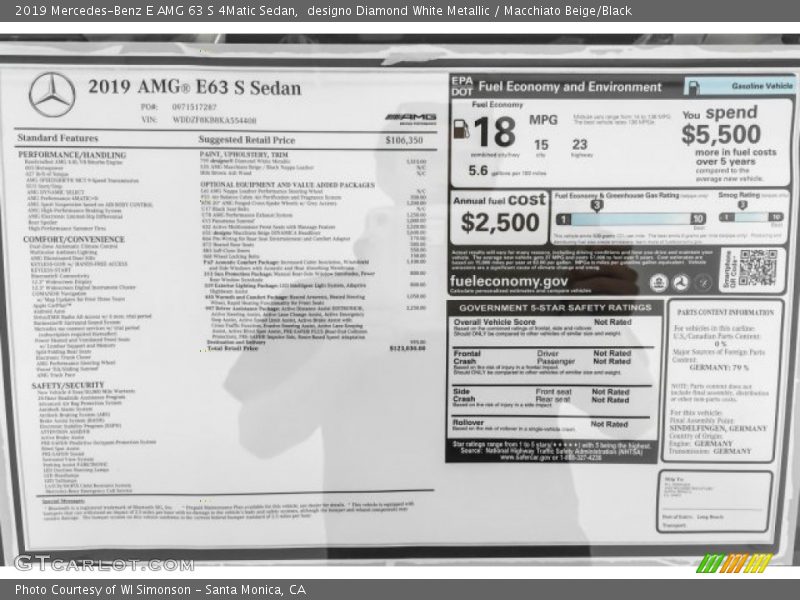Click the 'PAINT, UPHOLSTERY, TRIM' heading
800x600 pixels.
coord(244,154)
